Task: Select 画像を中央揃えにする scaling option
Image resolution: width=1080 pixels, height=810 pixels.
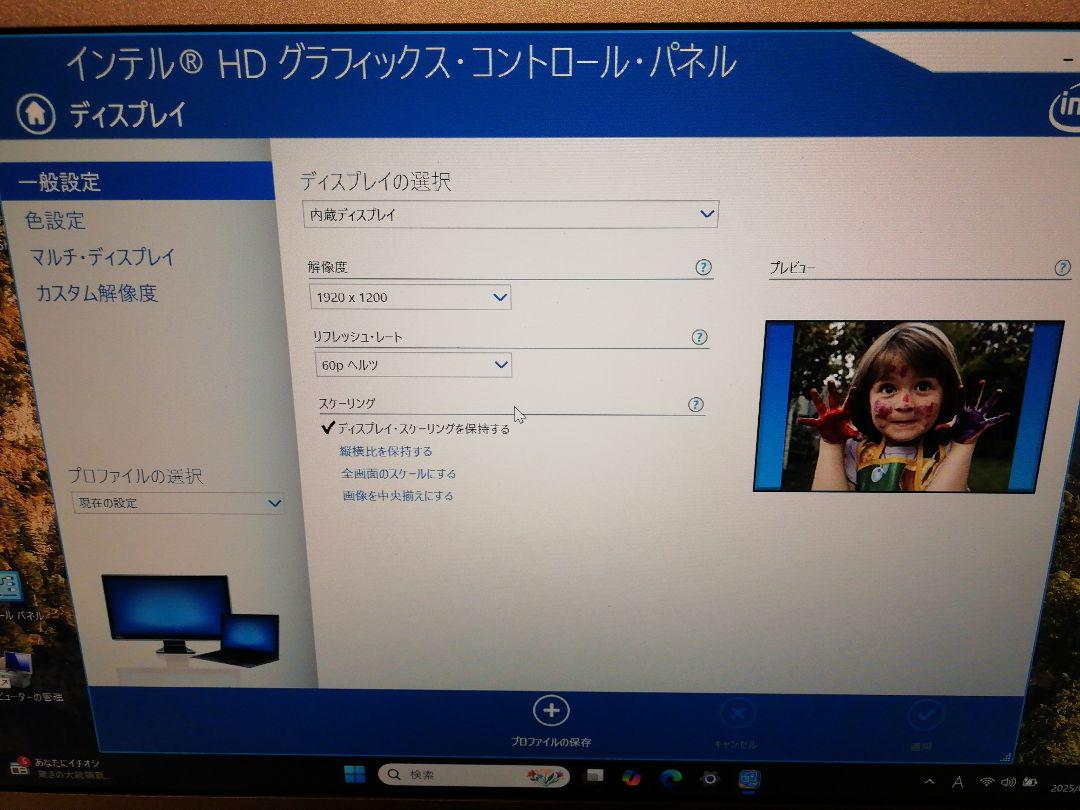Action: (398, 496)
